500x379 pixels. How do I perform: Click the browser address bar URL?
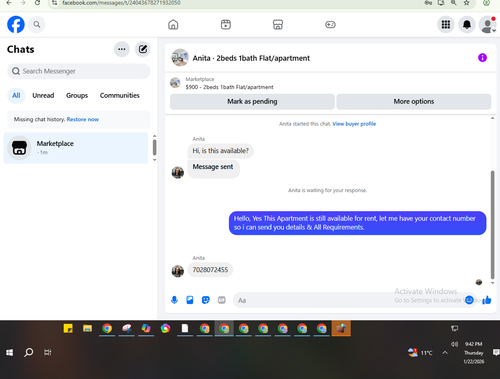121,3
